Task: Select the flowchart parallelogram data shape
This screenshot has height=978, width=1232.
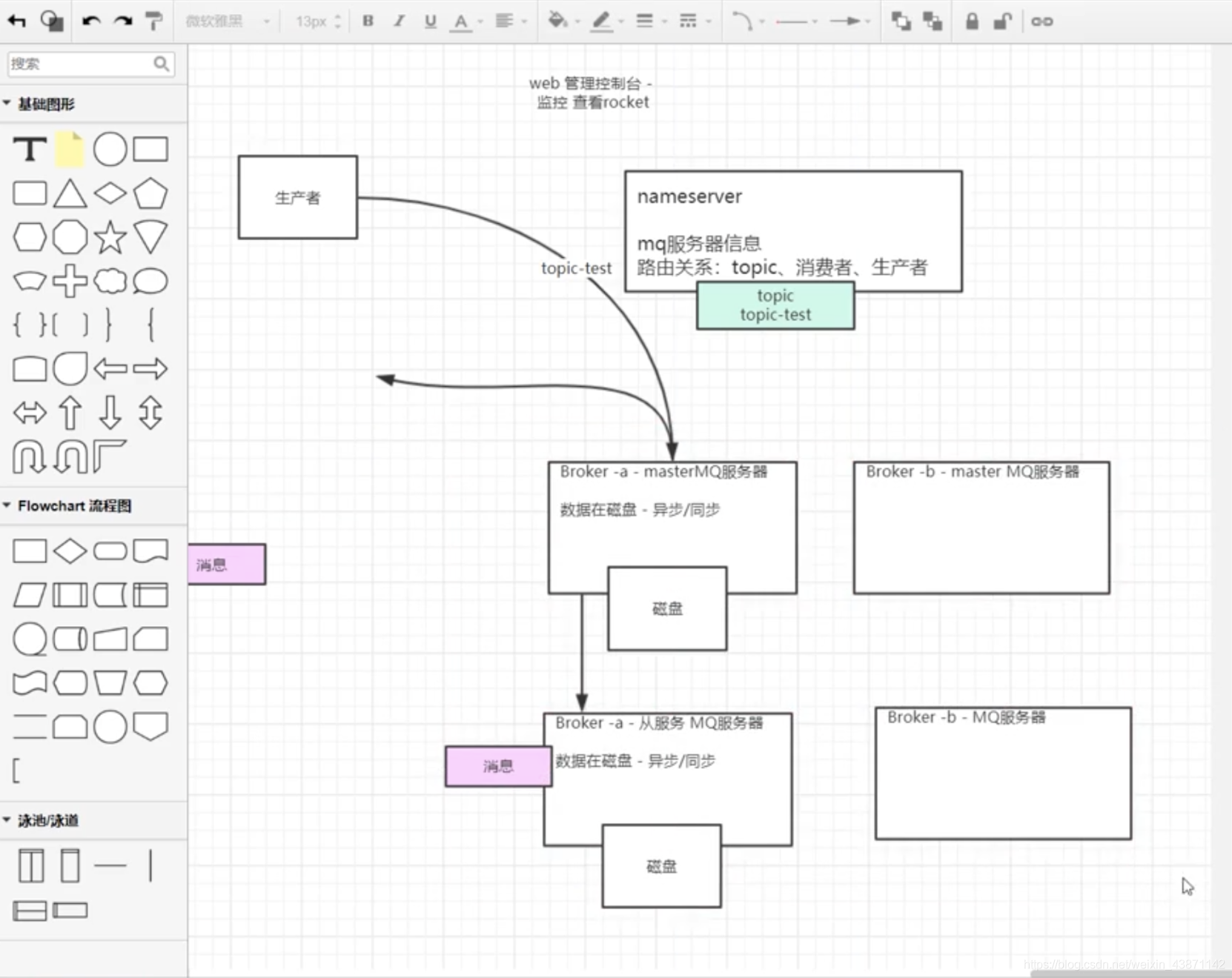Action: [x=30, y=594]
